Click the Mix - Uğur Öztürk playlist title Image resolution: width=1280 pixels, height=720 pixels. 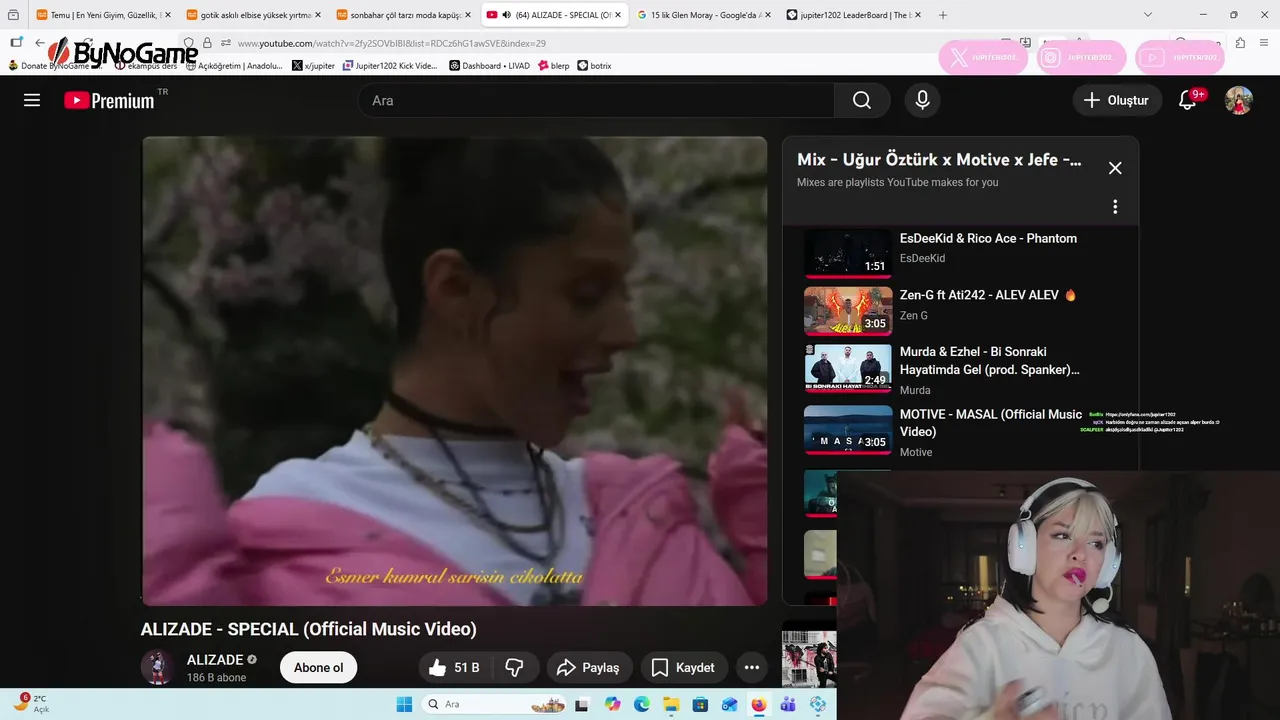[939, 159]
